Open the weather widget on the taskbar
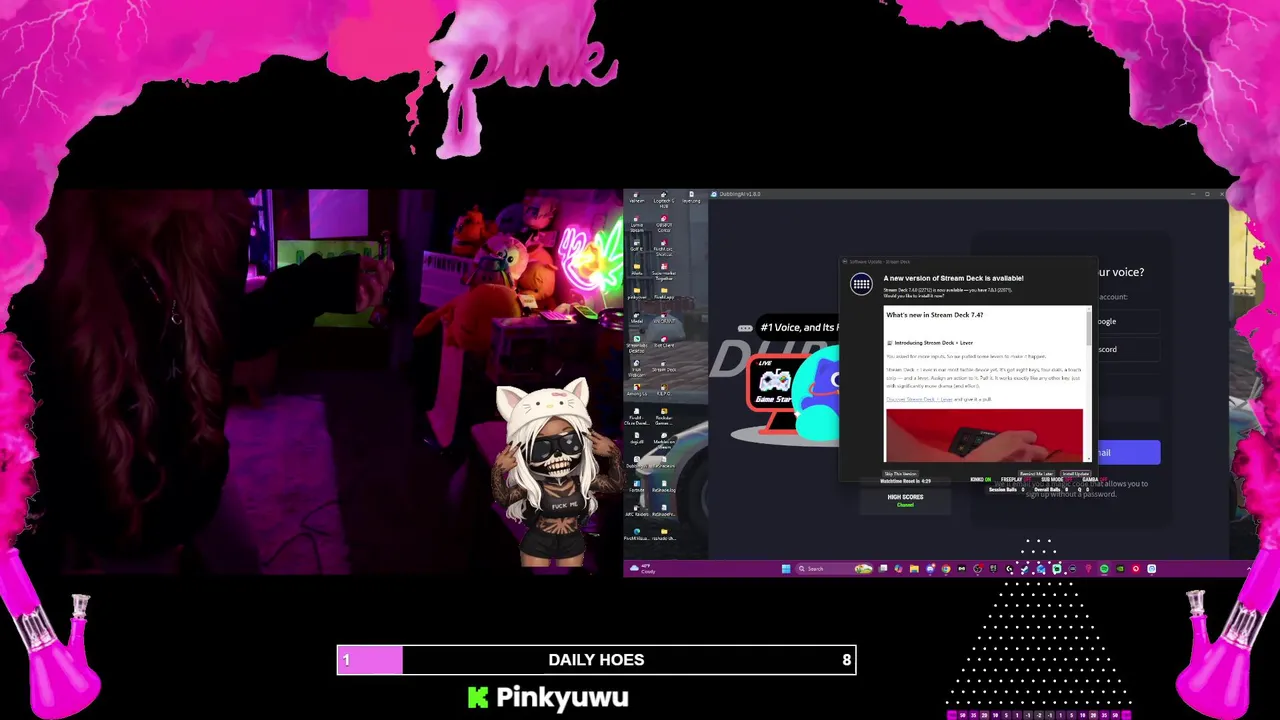The height and width of the screenshot is (720, 1280). pyautogui.click(x=643, y=569)
